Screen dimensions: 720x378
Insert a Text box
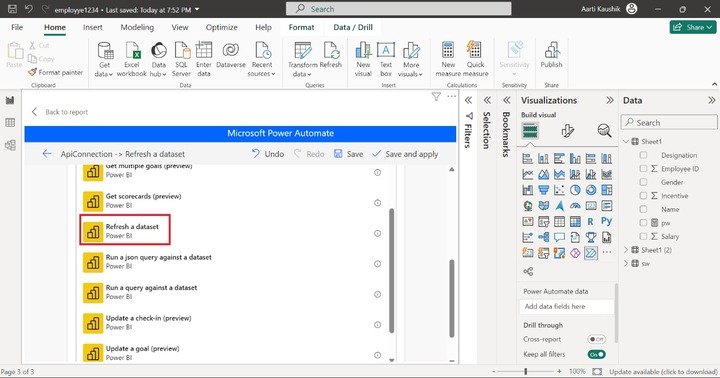pos(386,59)
